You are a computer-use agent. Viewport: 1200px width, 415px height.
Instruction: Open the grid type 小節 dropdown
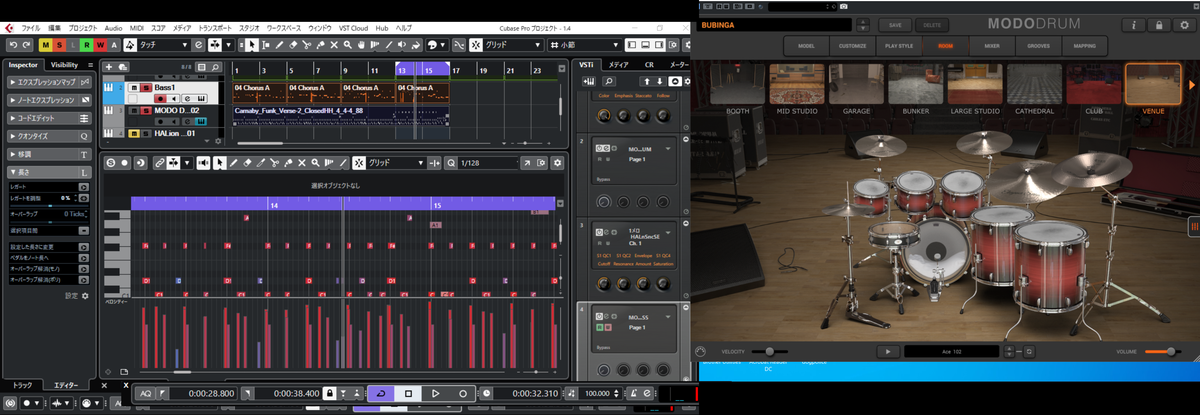[583, 45]
